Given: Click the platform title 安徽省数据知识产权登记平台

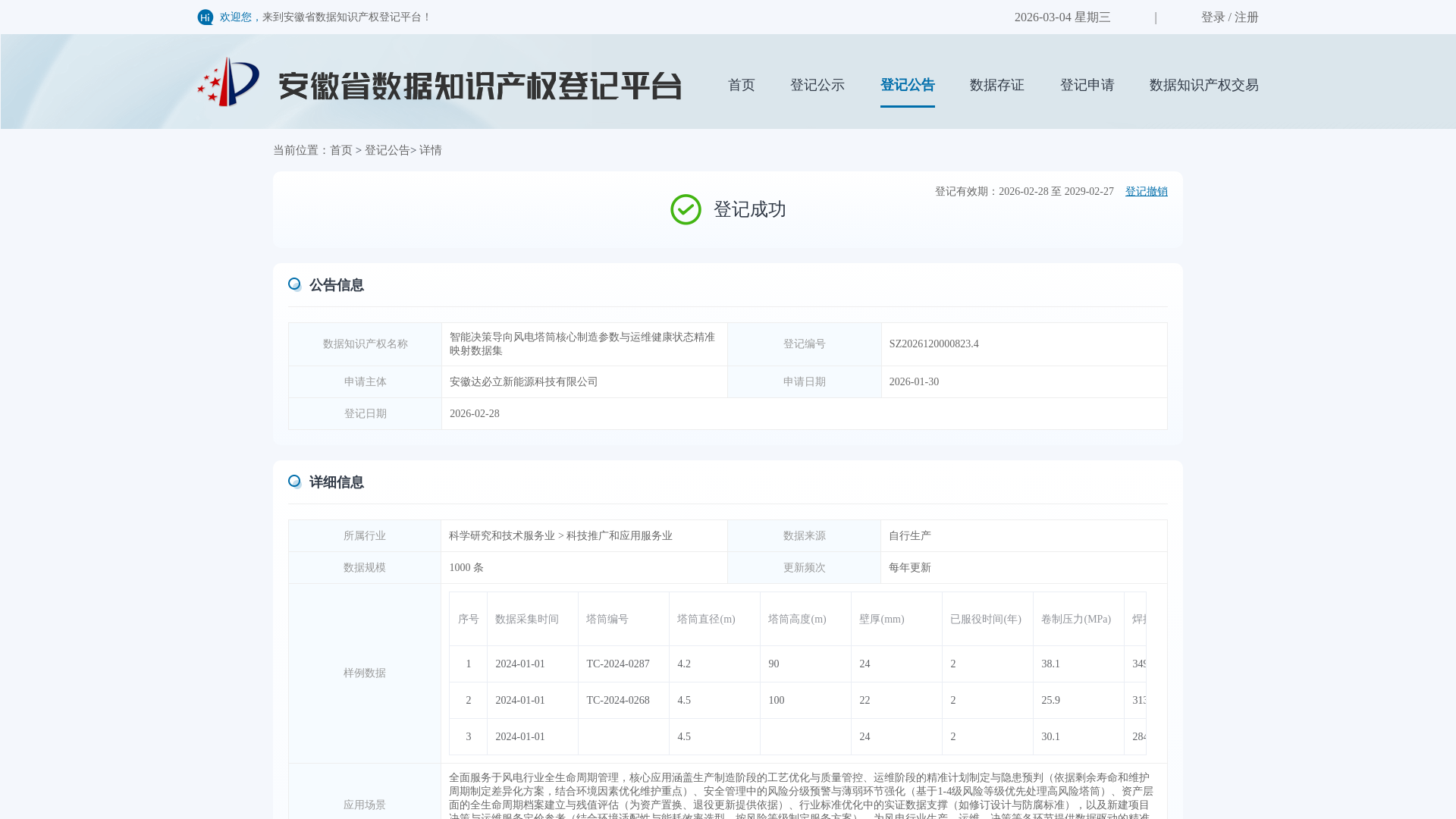Looking at the screenshot, I should click(480, 86).
